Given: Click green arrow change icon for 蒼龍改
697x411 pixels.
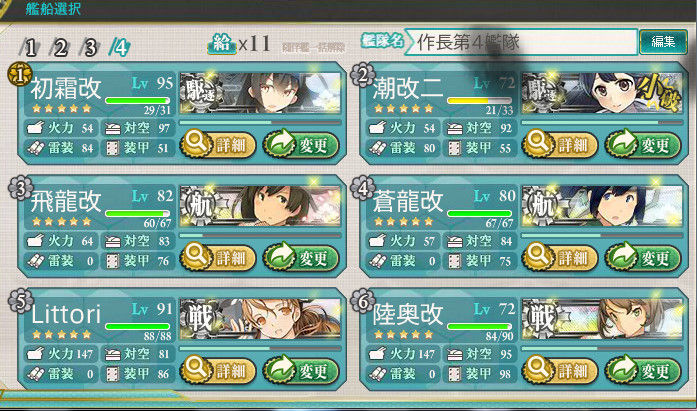Looking at the screenshot, I should [x=621, y=257].
